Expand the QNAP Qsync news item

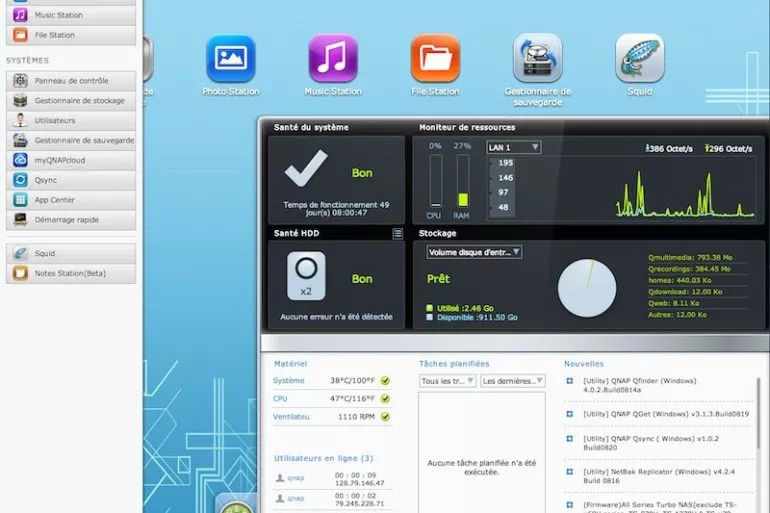[570, 438]
